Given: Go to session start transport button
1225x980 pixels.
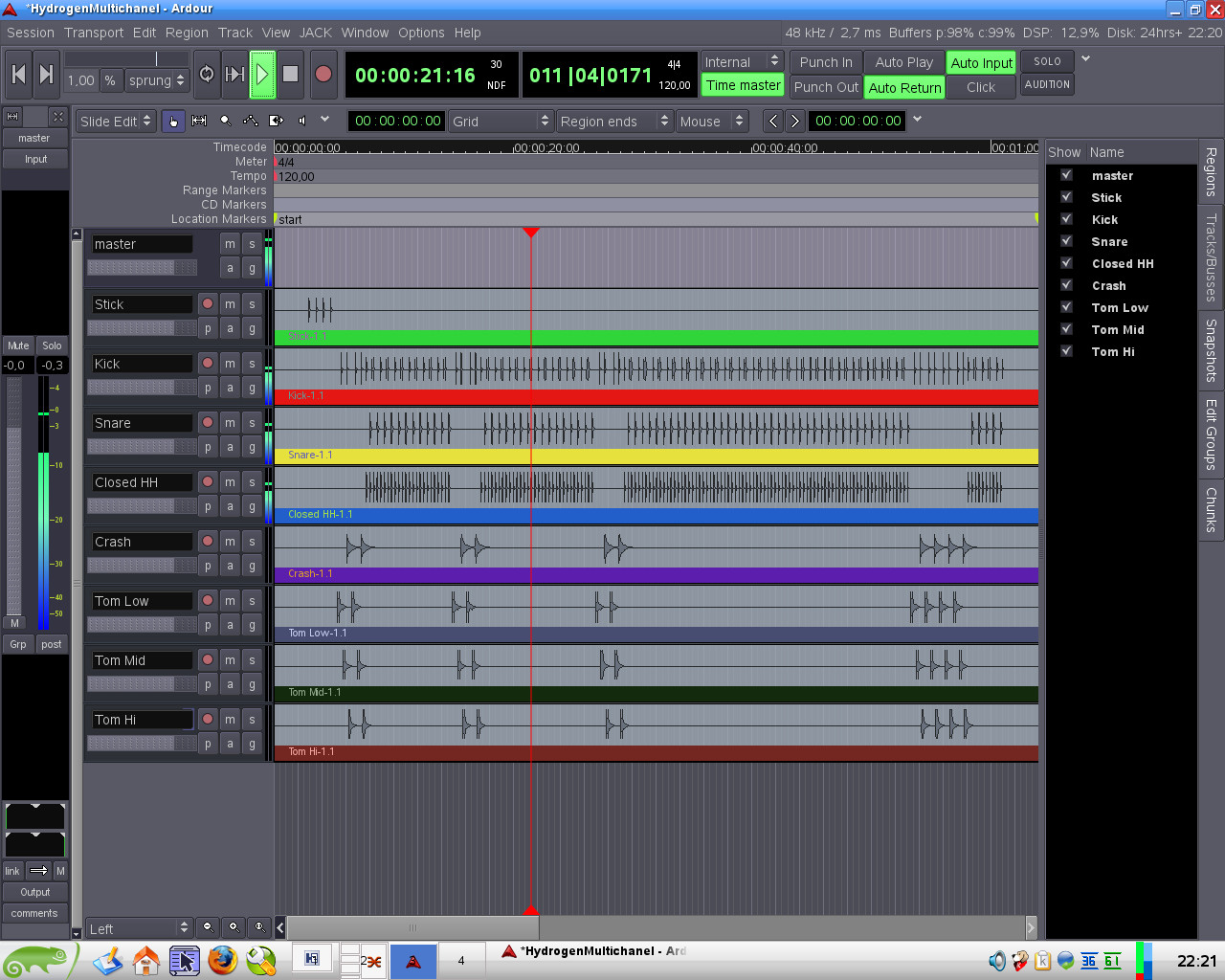Looking at the screenshot, I should point(18,75).
